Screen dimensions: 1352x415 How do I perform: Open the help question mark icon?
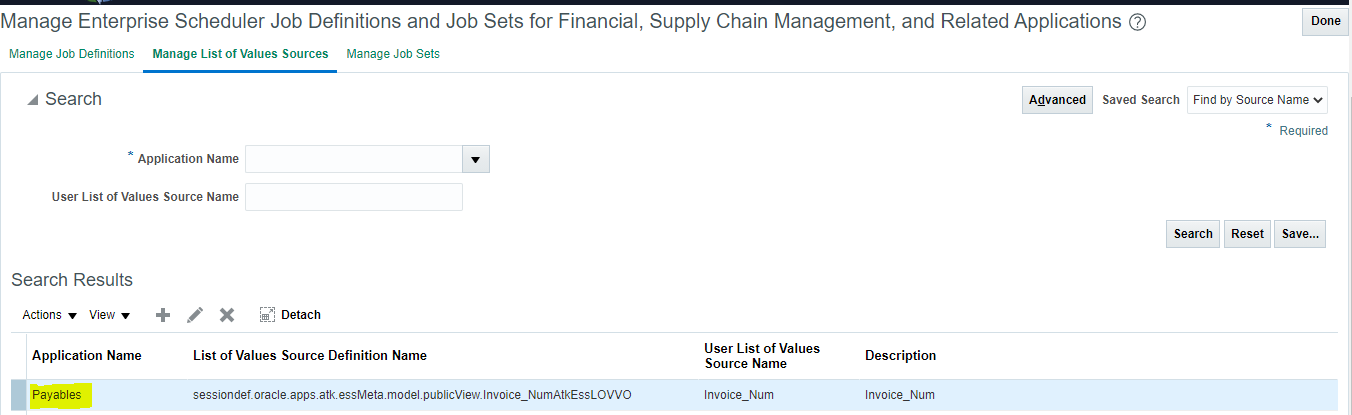click(1137, 22)
